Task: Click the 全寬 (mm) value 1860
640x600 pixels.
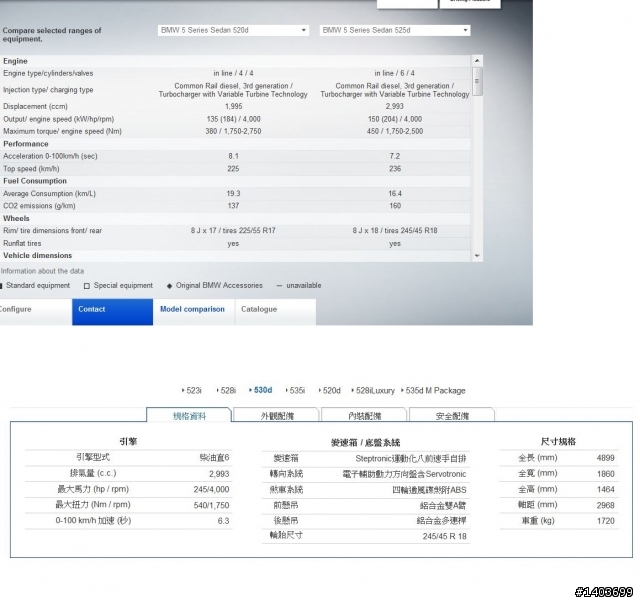Action: click(x=605, y=474)
